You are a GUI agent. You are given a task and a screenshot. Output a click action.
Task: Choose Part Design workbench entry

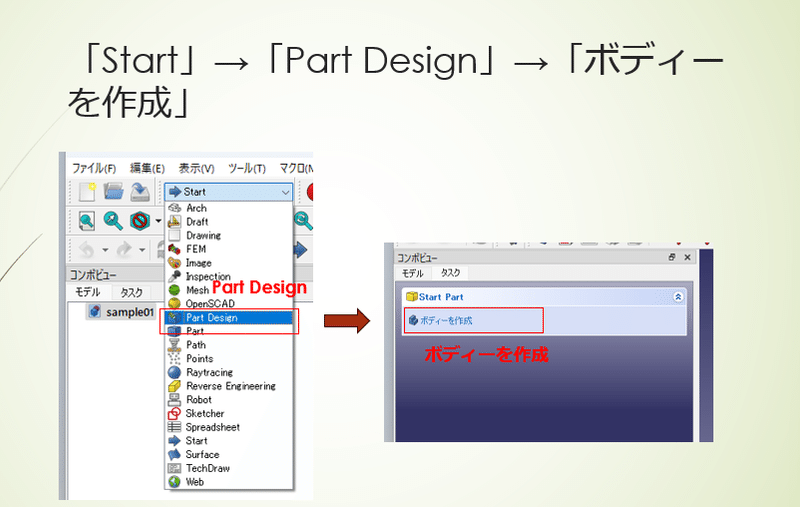(x=229, y=318)
